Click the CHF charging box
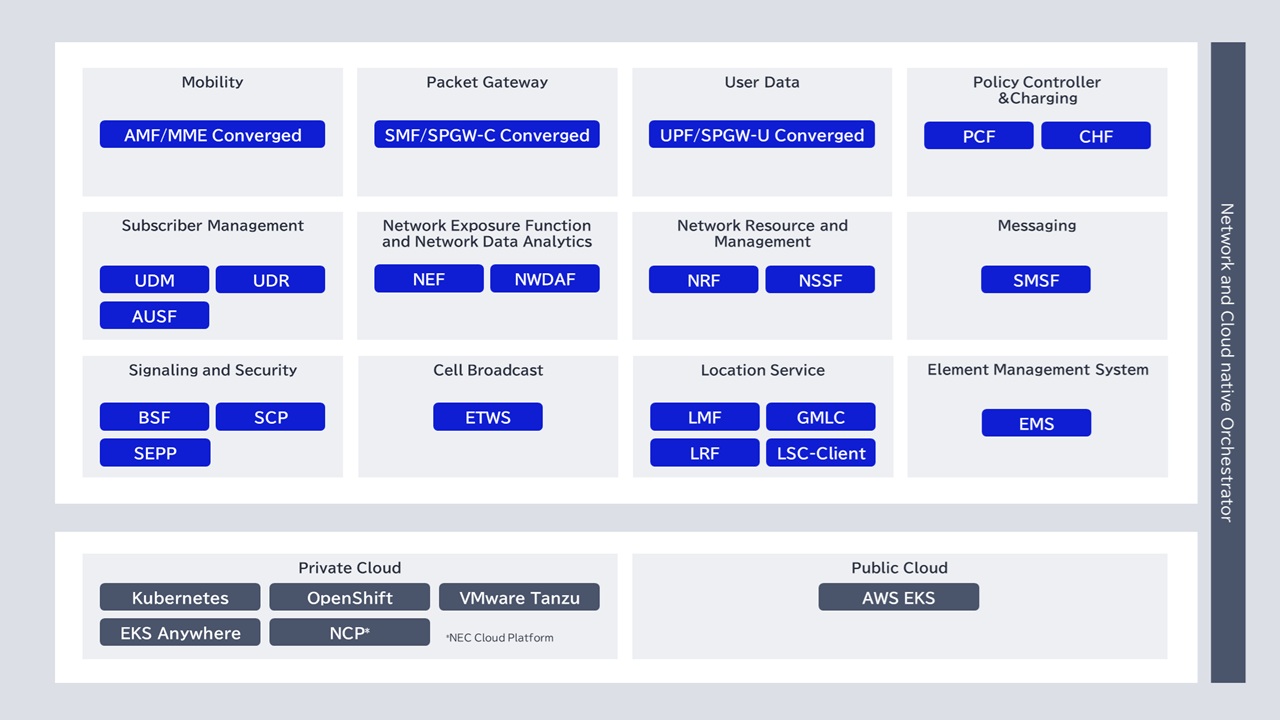Viewport: 1280px width, 720px height. pos(1096,136)
